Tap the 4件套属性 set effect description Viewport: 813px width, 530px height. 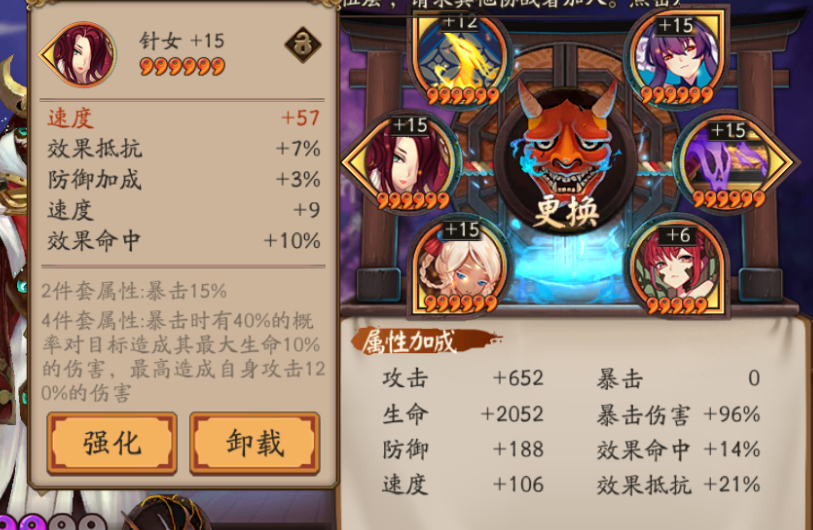point(183,357)
